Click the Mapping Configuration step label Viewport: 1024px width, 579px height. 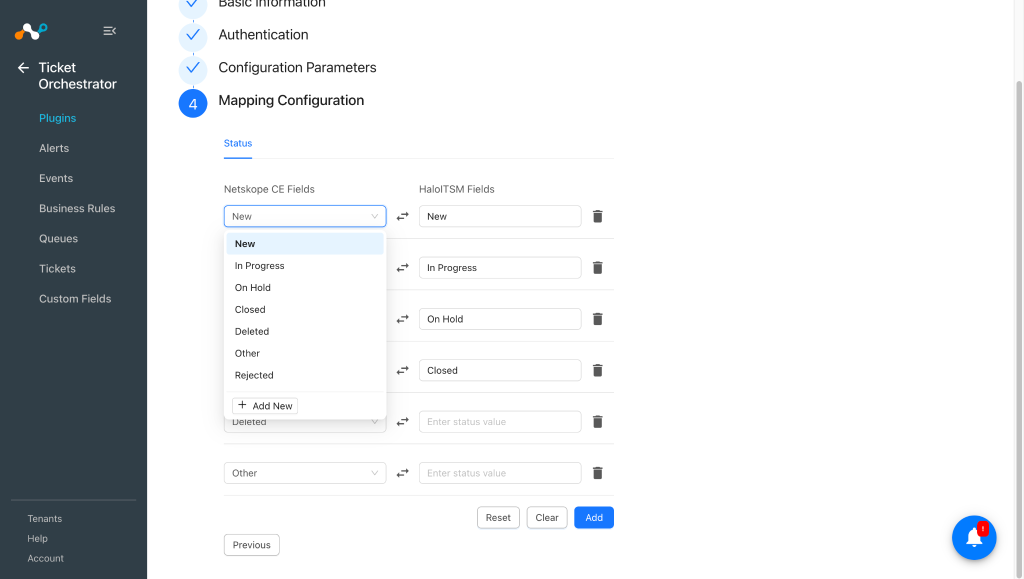(x=291, y=101)
